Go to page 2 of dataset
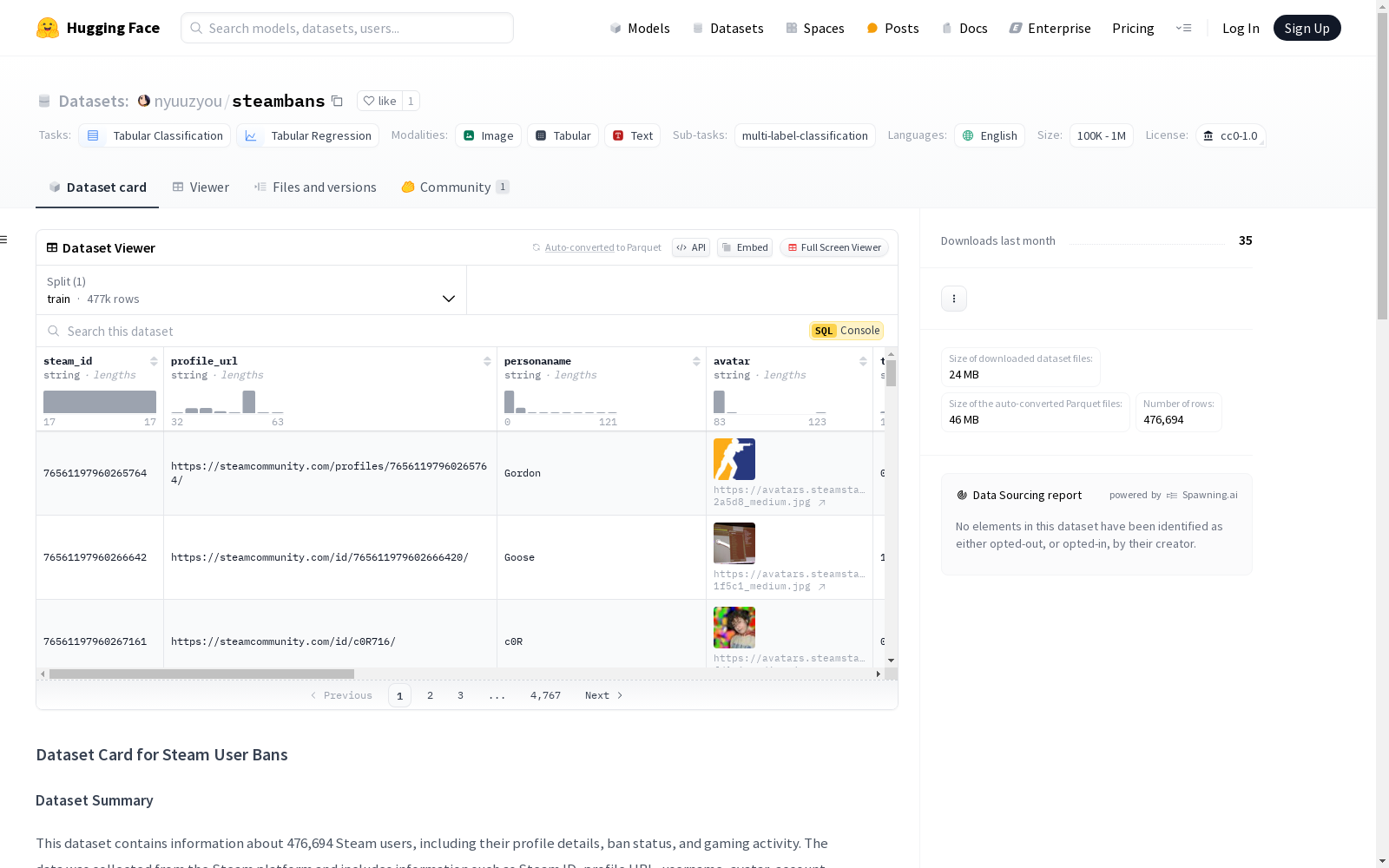The height and width of the screenshot is (868, 1389). (430, 695)
